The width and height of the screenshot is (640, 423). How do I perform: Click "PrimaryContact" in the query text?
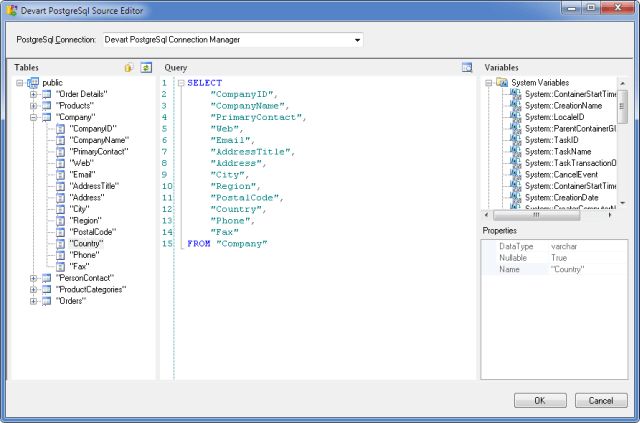256,117
